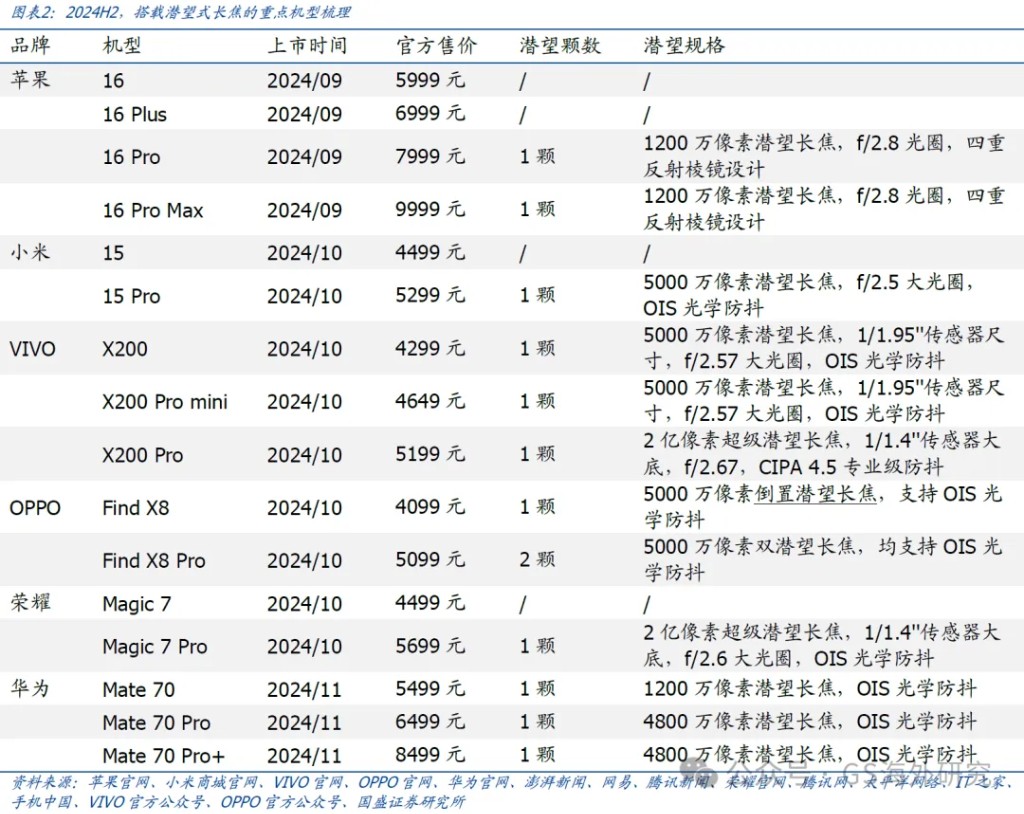
Task: Click the price "4299 元"
Action: pos(430,348)
